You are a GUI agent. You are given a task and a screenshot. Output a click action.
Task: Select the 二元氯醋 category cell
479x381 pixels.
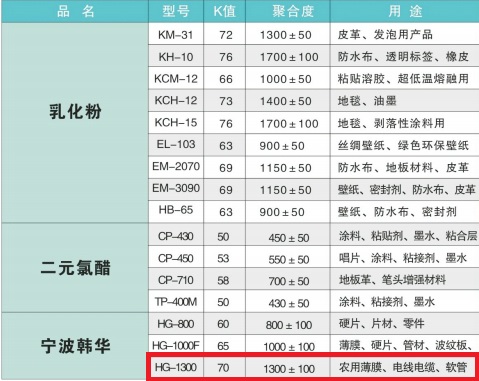(75, 268)
